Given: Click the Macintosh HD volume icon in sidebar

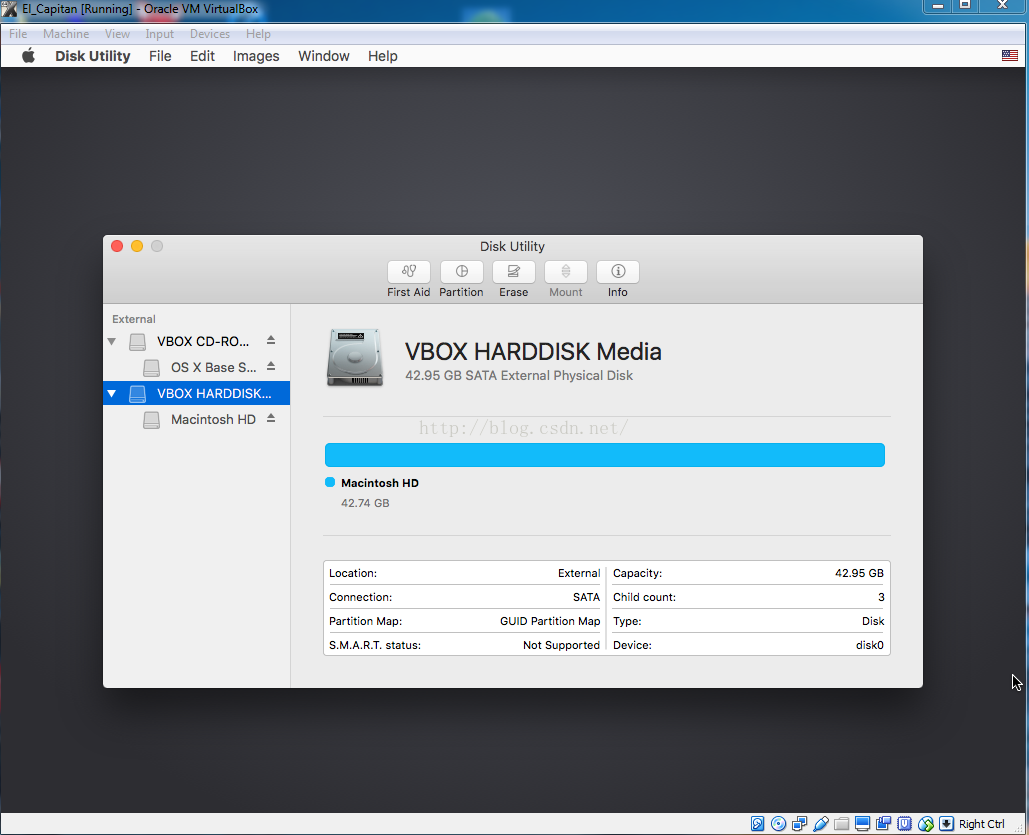Looking at the screenshot, I should pos(151,419).
